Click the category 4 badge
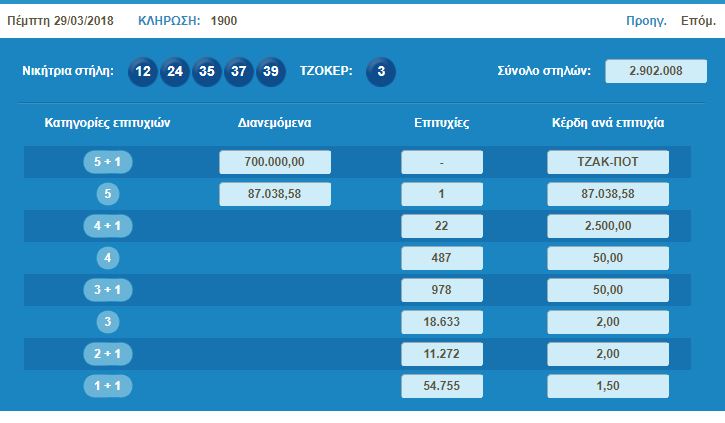725x423 pixels. (x=108, y=257)
